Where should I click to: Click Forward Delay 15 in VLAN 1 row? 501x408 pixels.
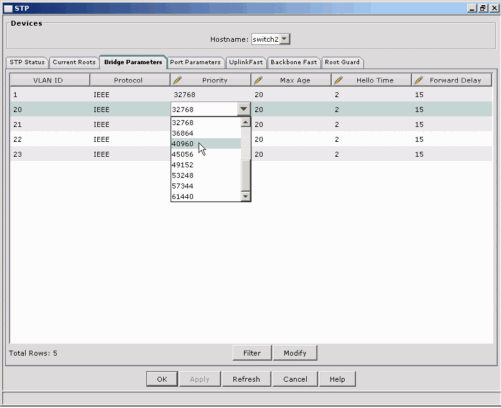click(419, 95)
